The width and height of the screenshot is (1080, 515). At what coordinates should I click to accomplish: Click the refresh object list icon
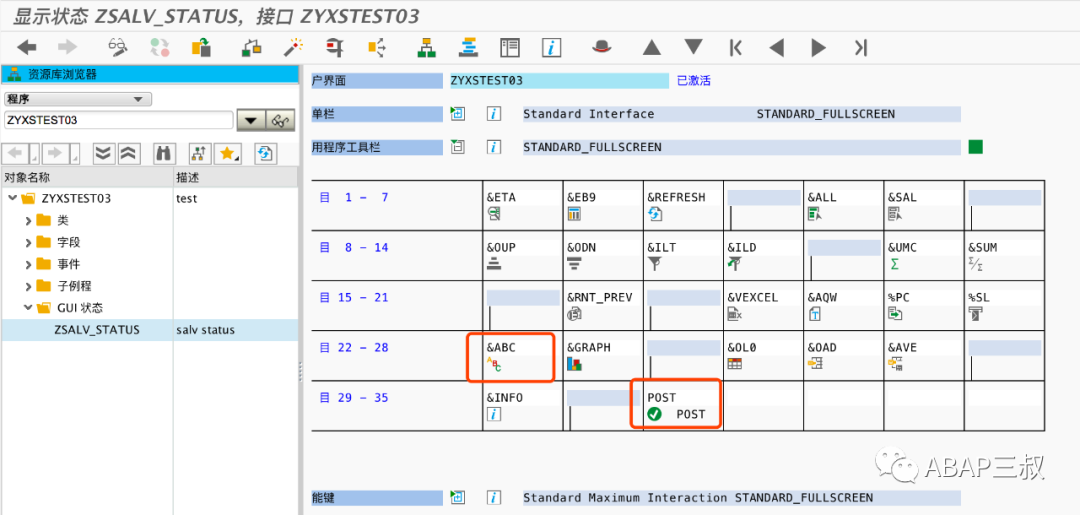pos(266,154)
